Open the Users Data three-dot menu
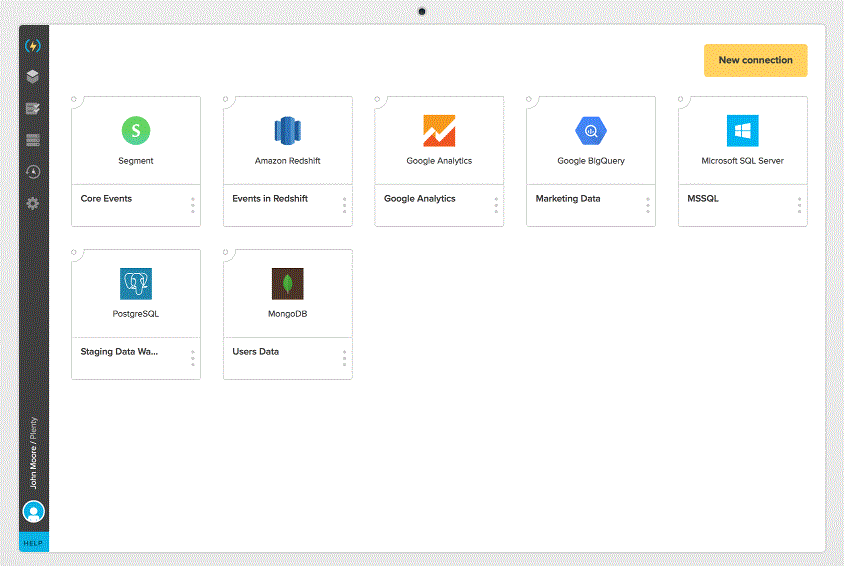 [345, 358]
